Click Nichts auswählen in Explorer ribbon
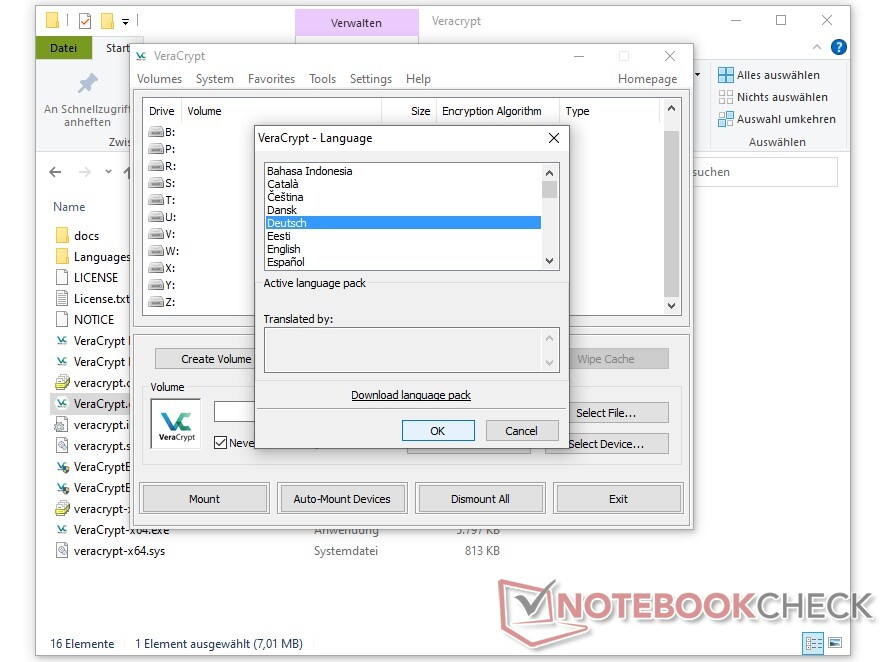This screenshot has width=884, height=662. click(773, 97)
